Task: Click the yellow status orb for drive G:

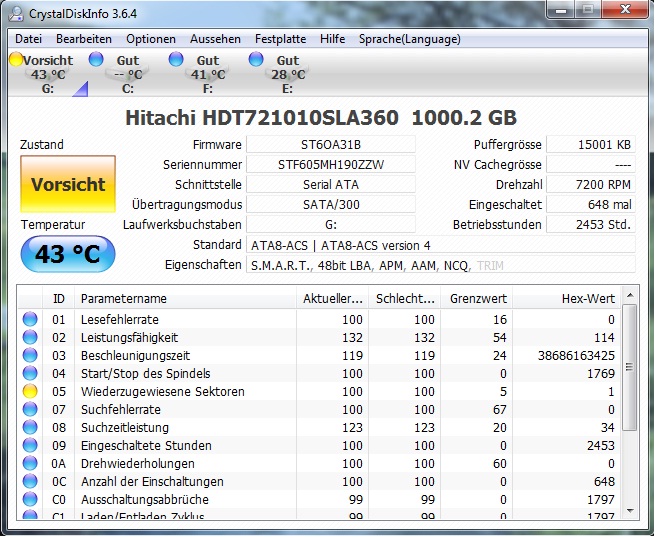Action: [x=16, y=59]
